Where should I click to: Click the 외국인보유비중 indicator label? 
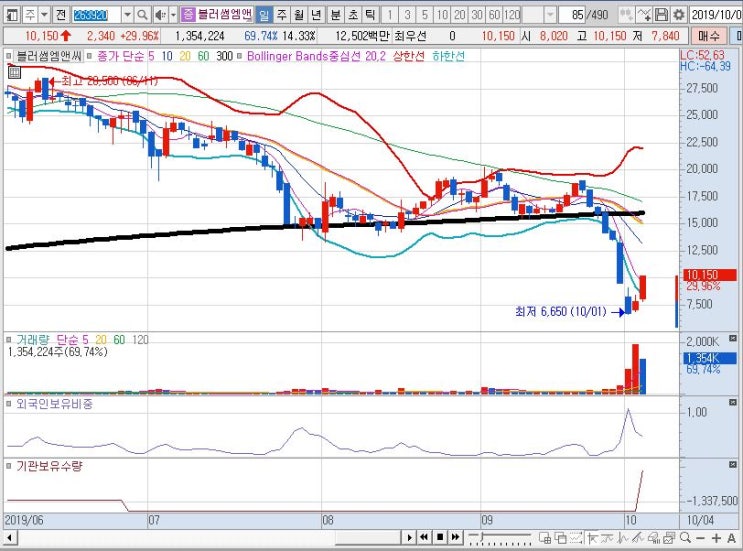coord(54,404)
